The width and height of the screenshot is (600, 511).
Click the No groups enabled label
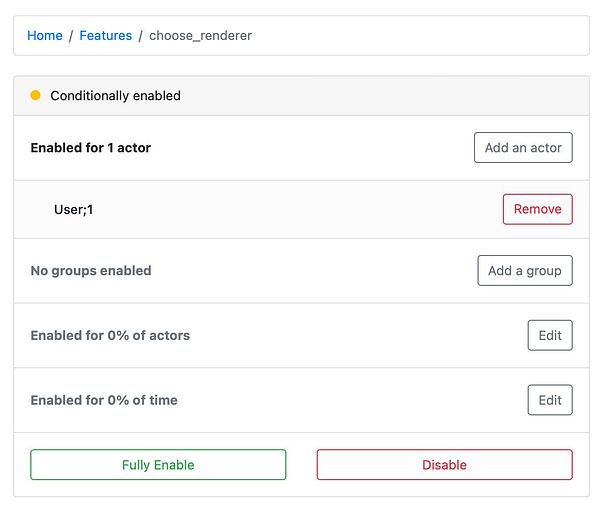tap(91, 271)
